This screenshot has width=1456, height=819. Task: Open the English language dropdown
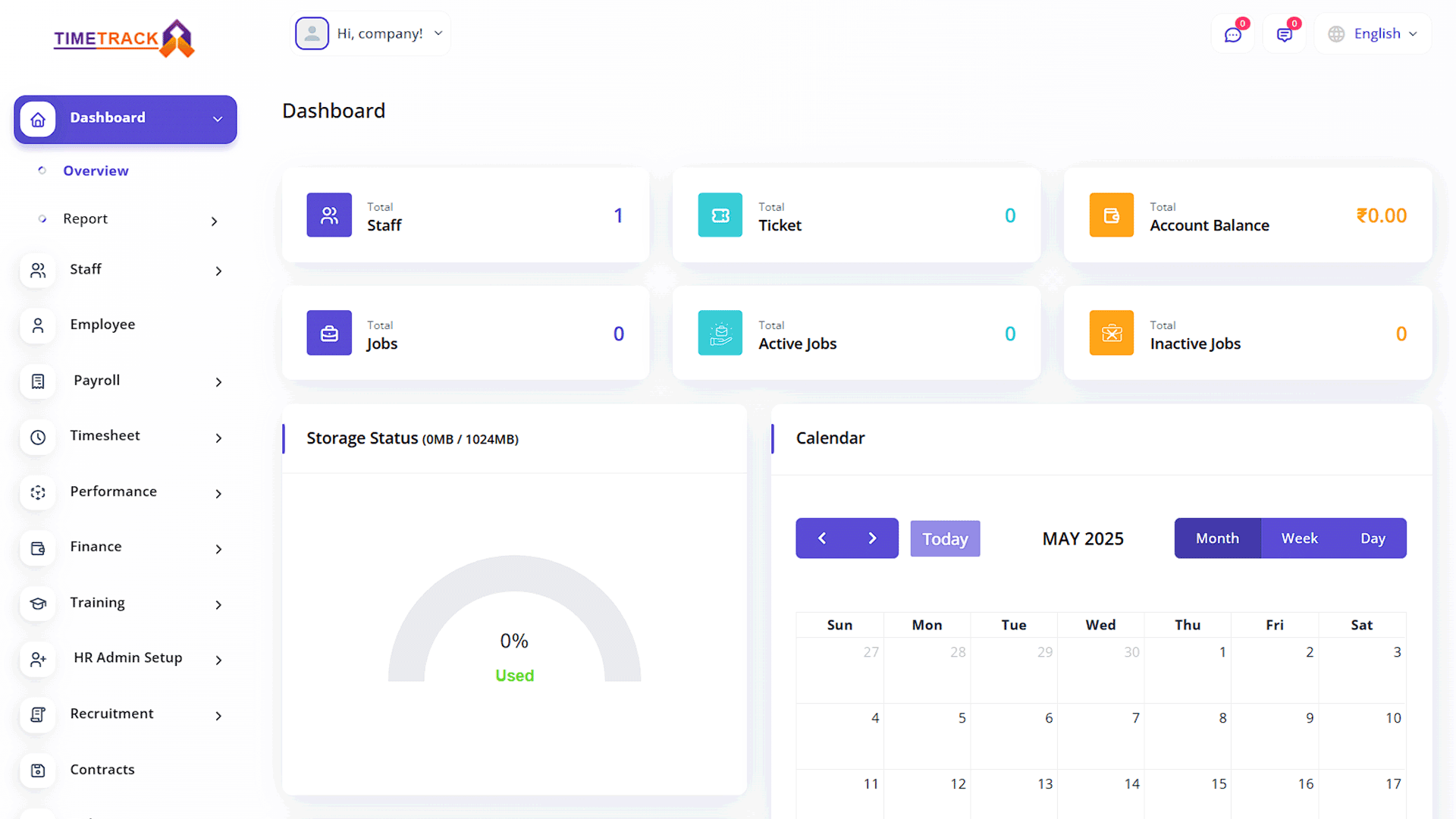point(1376,34)
